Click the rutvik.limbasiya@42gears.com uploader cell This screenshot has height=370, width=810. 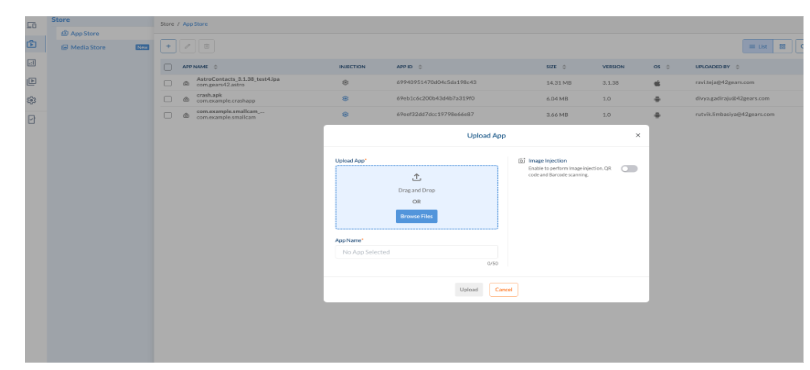click(735, 114)
